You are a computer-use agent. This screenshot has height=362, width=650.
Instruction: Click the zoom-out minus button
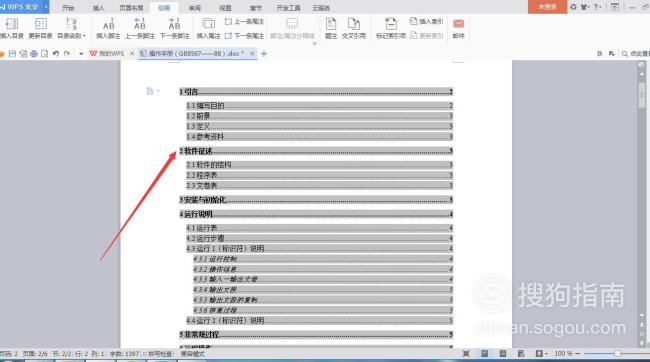pyautogui.click(x=578, y=354)
